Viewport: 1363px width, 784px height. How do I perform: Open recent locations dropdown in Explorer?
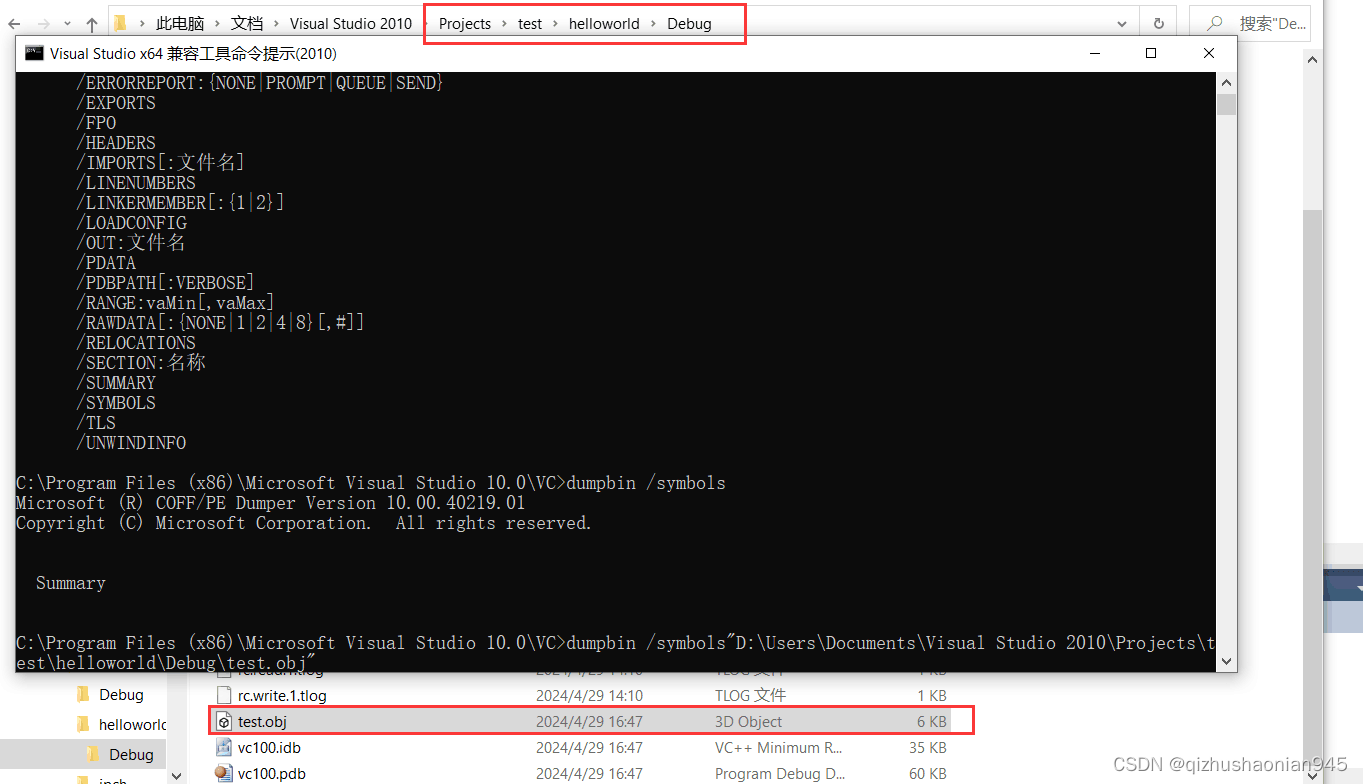click(x=68, y=23)
